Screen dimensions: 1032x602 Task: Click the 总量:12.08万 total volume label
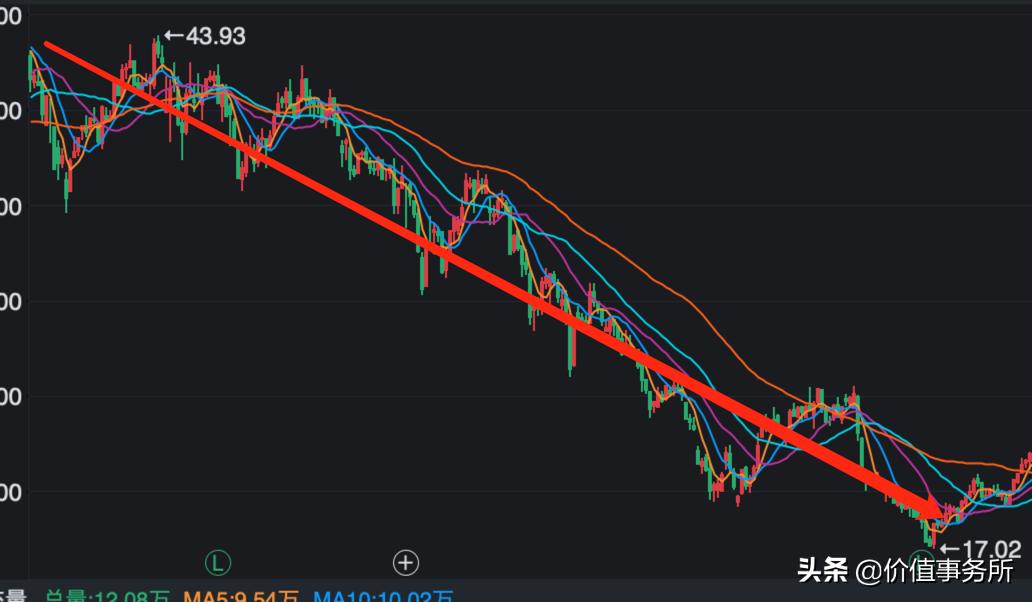[x=107, y=596]
